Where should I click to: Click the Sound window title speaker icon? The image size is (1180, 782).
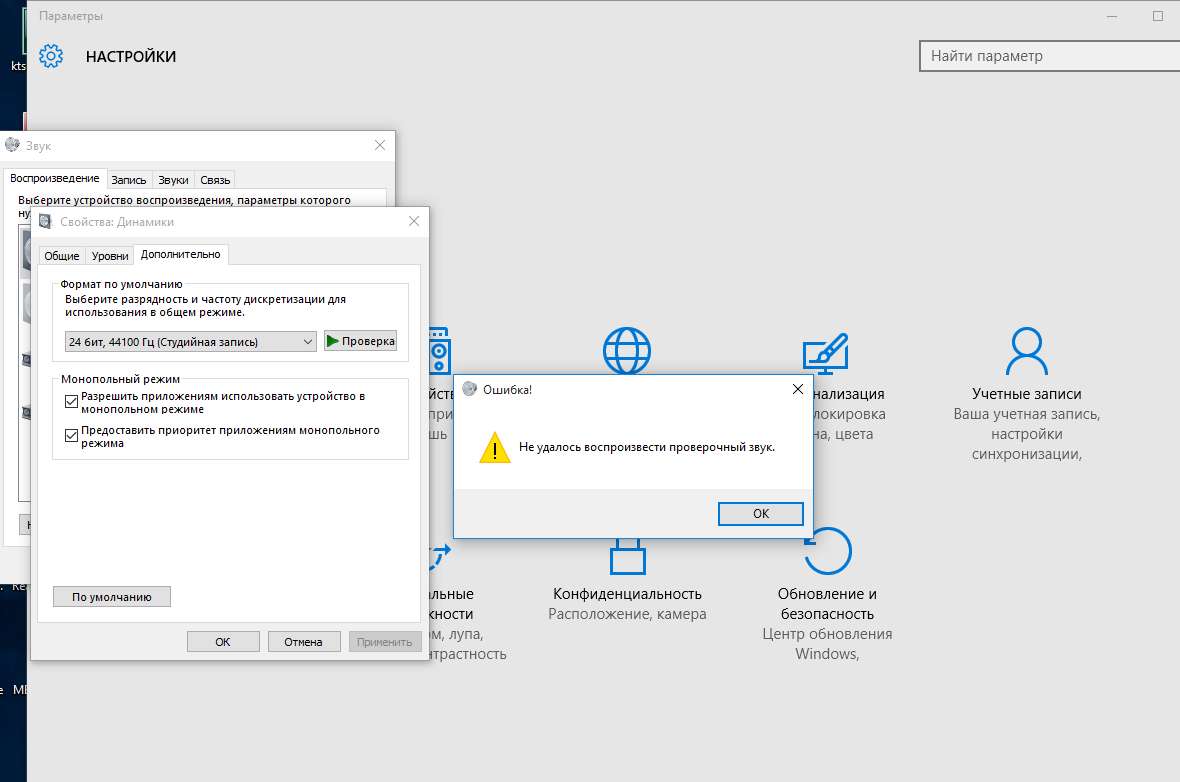tap(12, 145)
